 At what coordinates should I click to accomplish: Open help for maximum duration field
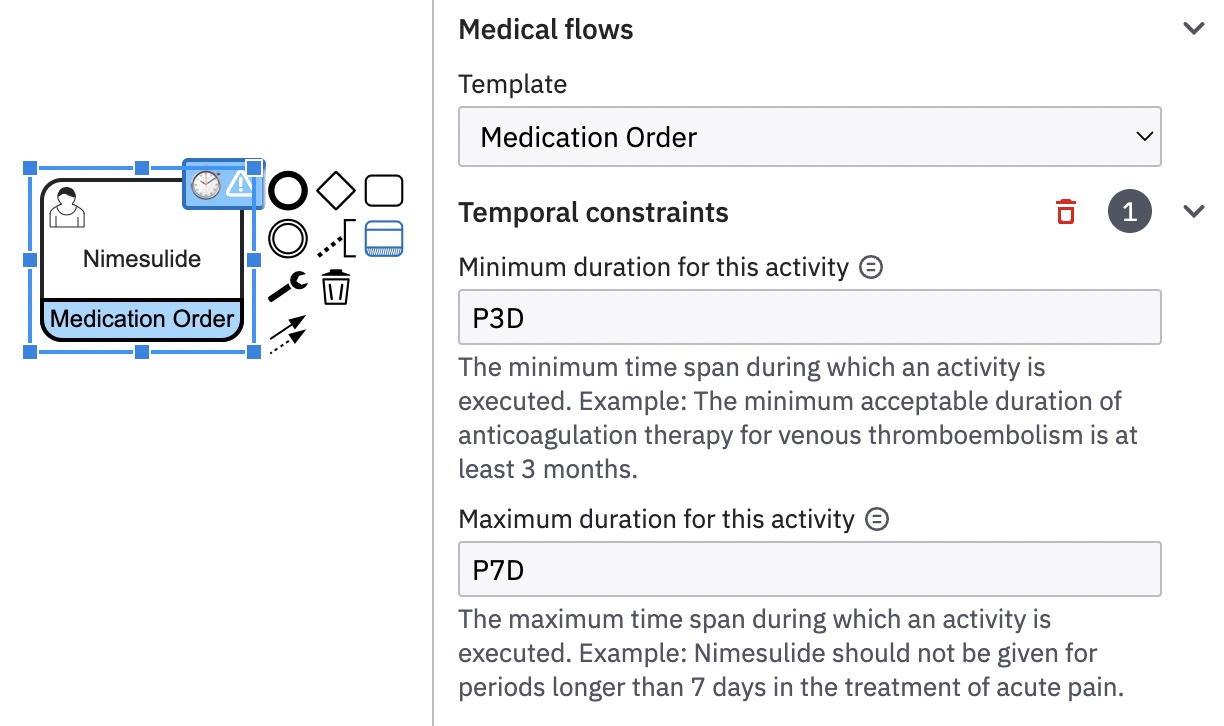[876, 518]
